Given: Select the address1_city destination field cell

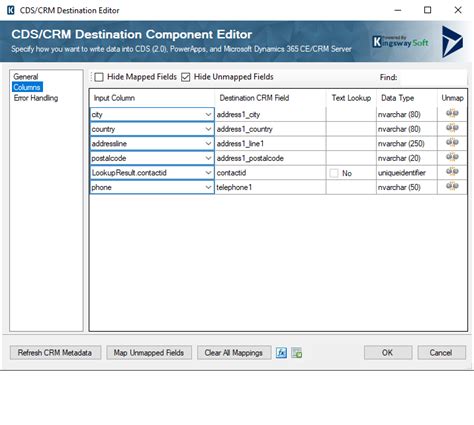Looking at the screenshot, I should 270,114.
